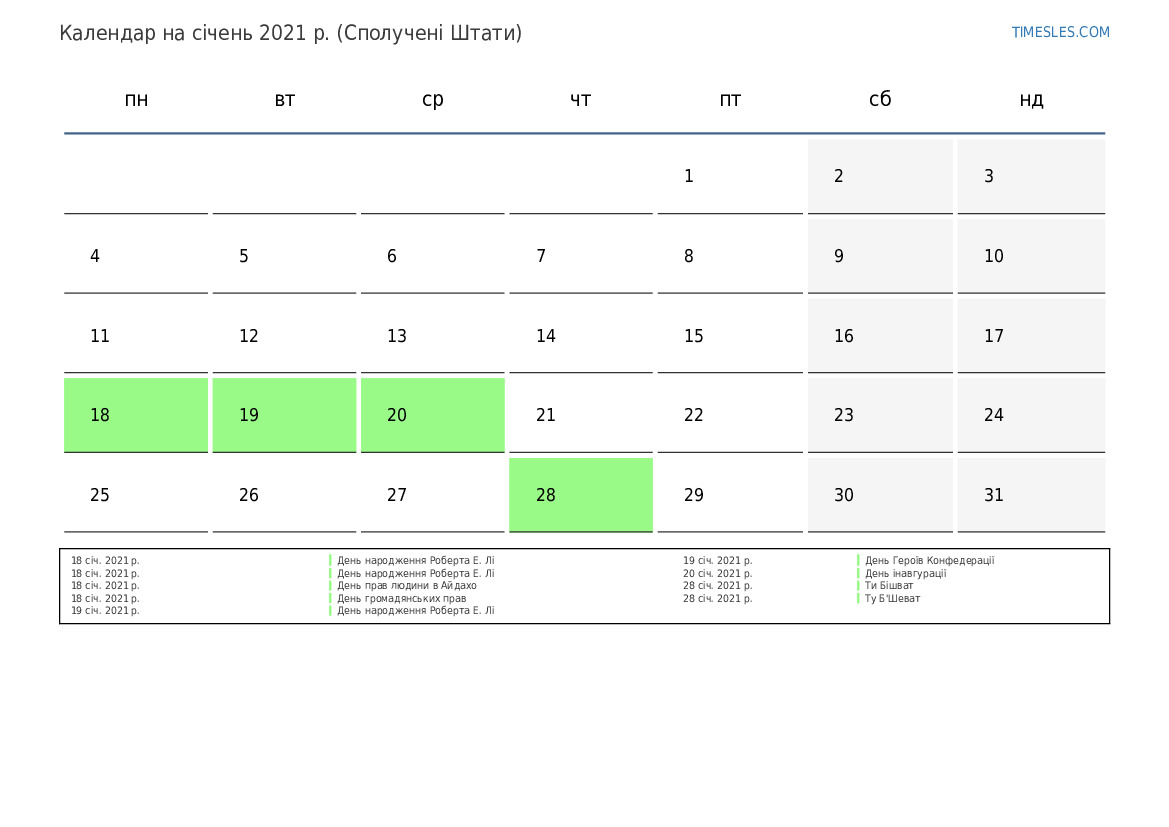This screenshot has width=1169, height=827.
Task: Click the нд weekday header
Action: tap(1030, 99)
